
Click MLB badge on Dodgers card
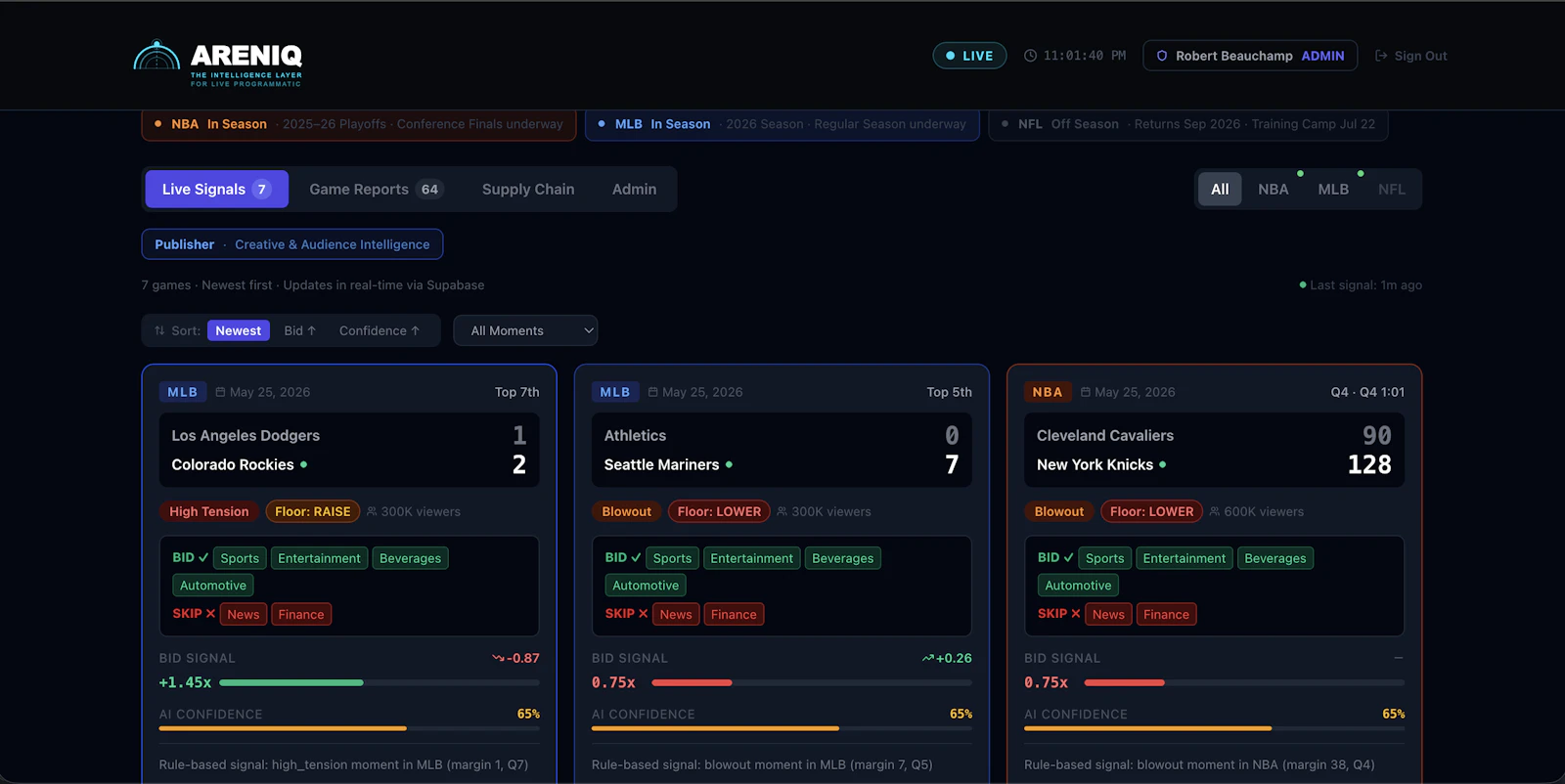pos(183,392)
